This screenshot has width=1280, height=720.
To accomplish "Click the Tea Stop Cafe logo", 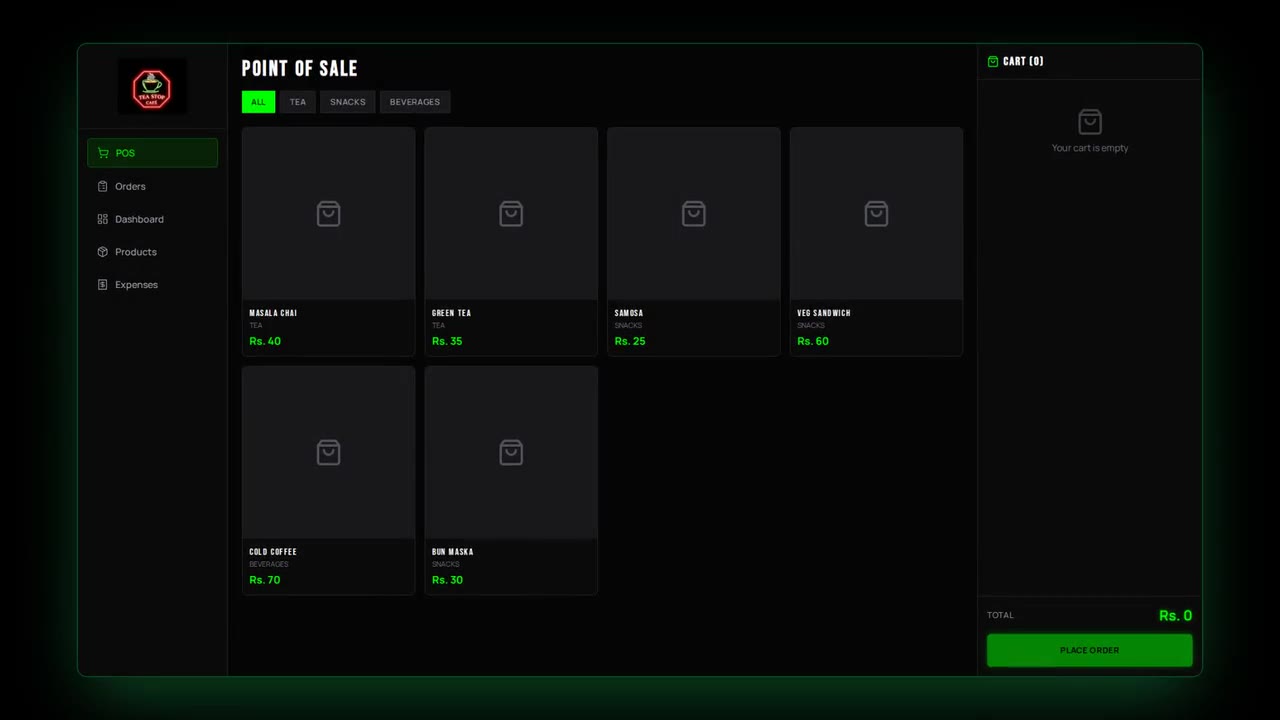I will (152, 87).
